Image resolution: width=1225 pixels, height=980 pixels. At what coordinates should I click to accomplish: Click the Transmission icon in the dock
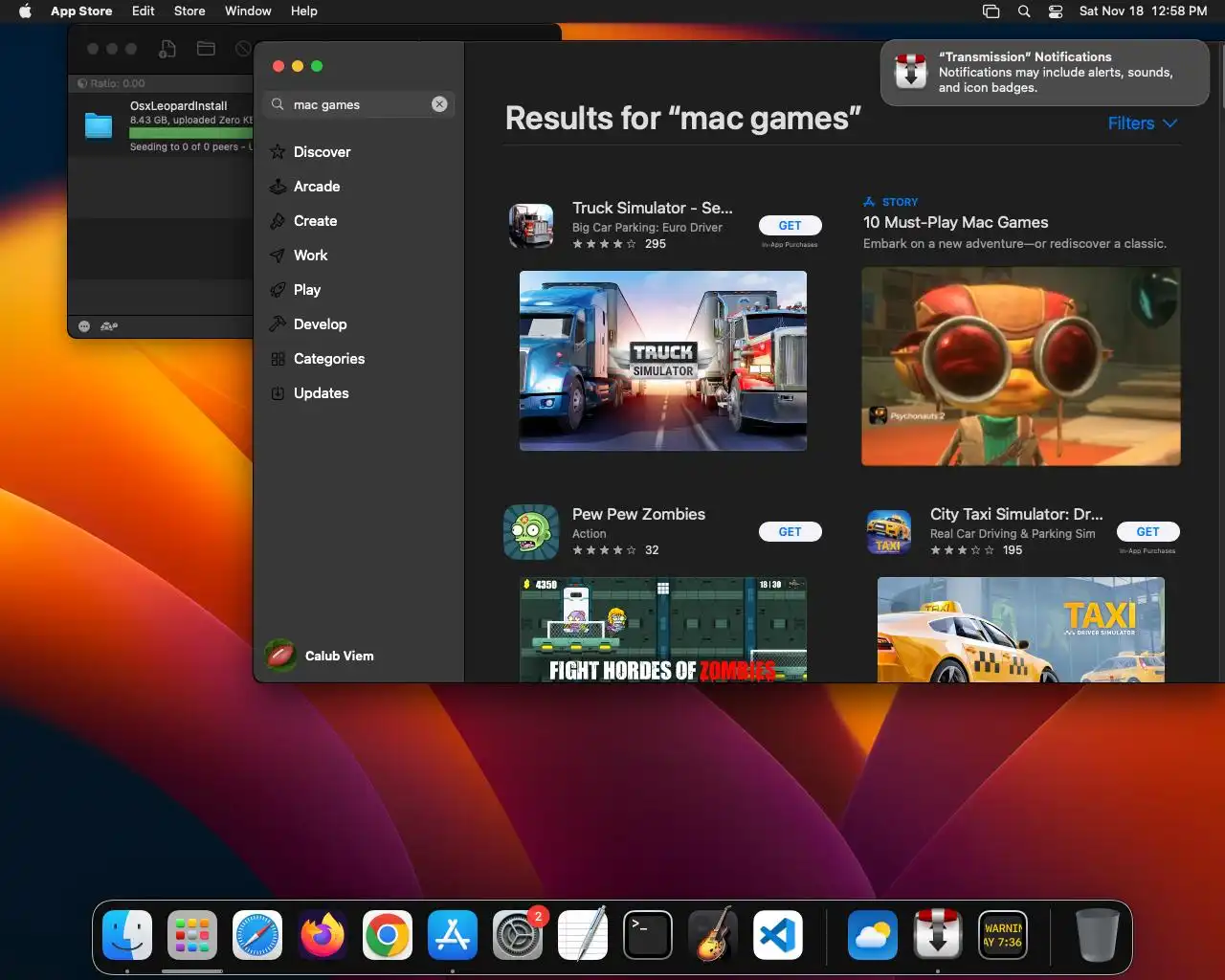coord(938,935)
